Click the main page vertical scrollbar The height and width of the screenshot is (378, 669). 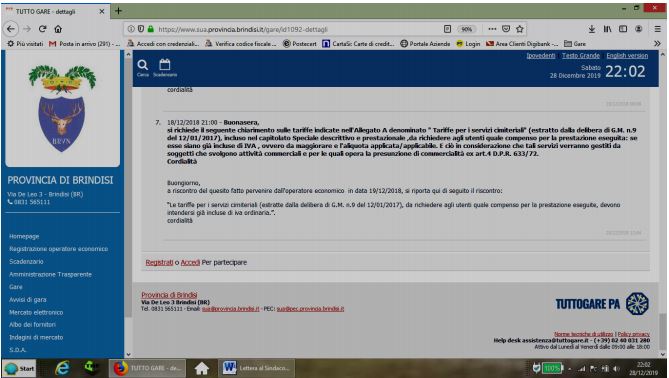pyautogui.click(x=663, y=204)
